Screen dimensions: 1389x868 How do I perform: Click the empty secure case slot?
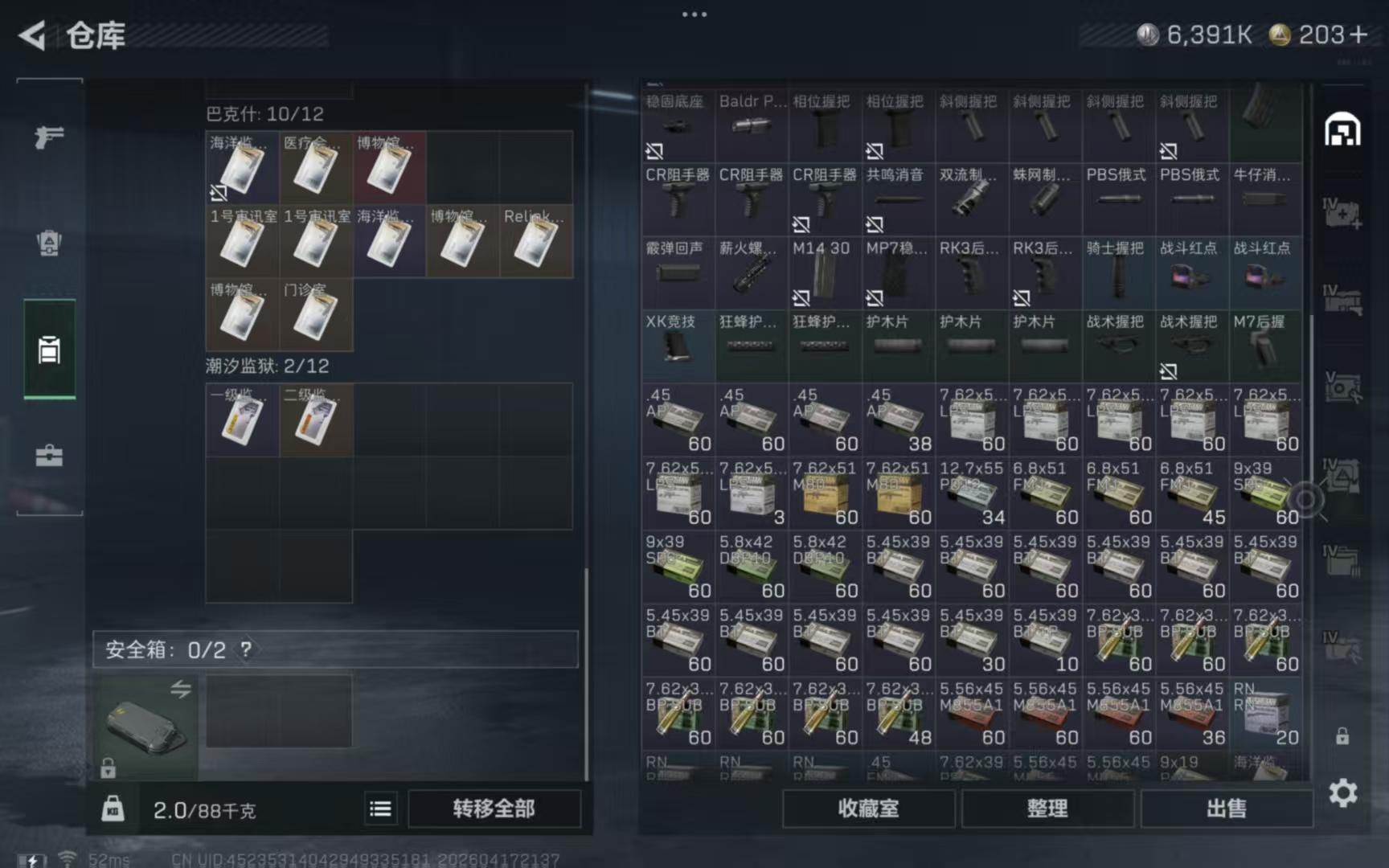pyautogui.click(x=279, y=711)
